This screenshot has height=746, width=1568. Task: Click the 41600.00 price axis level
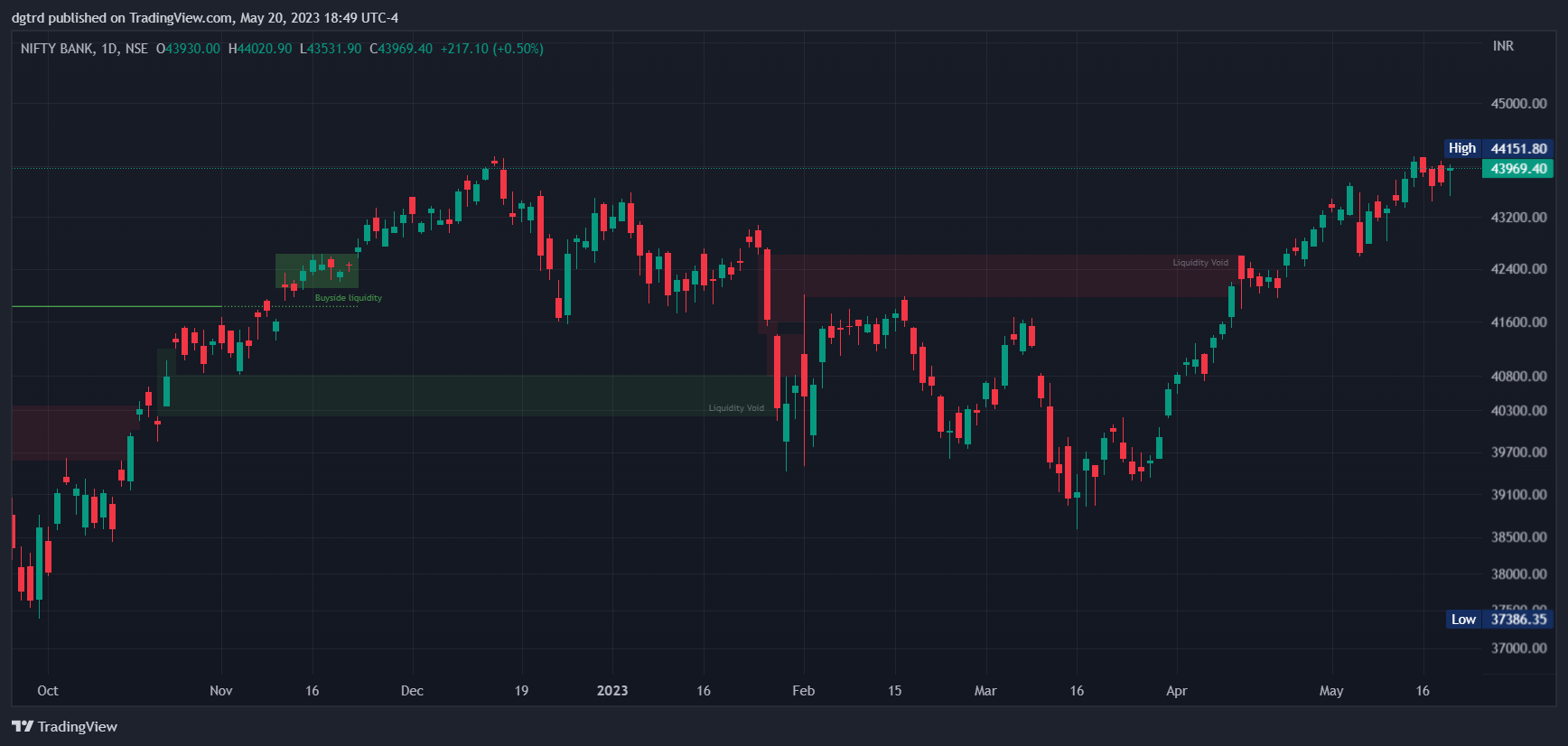tap(1518, 322)
